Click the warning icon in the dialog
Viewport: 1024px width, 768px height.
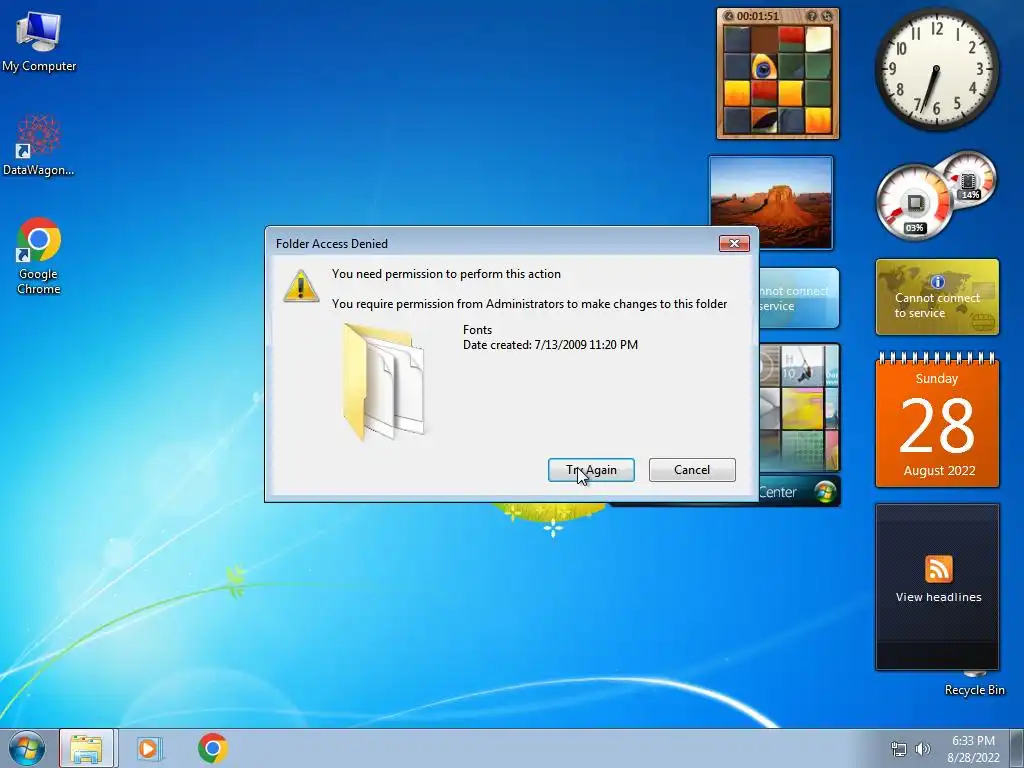pos(300,287)
